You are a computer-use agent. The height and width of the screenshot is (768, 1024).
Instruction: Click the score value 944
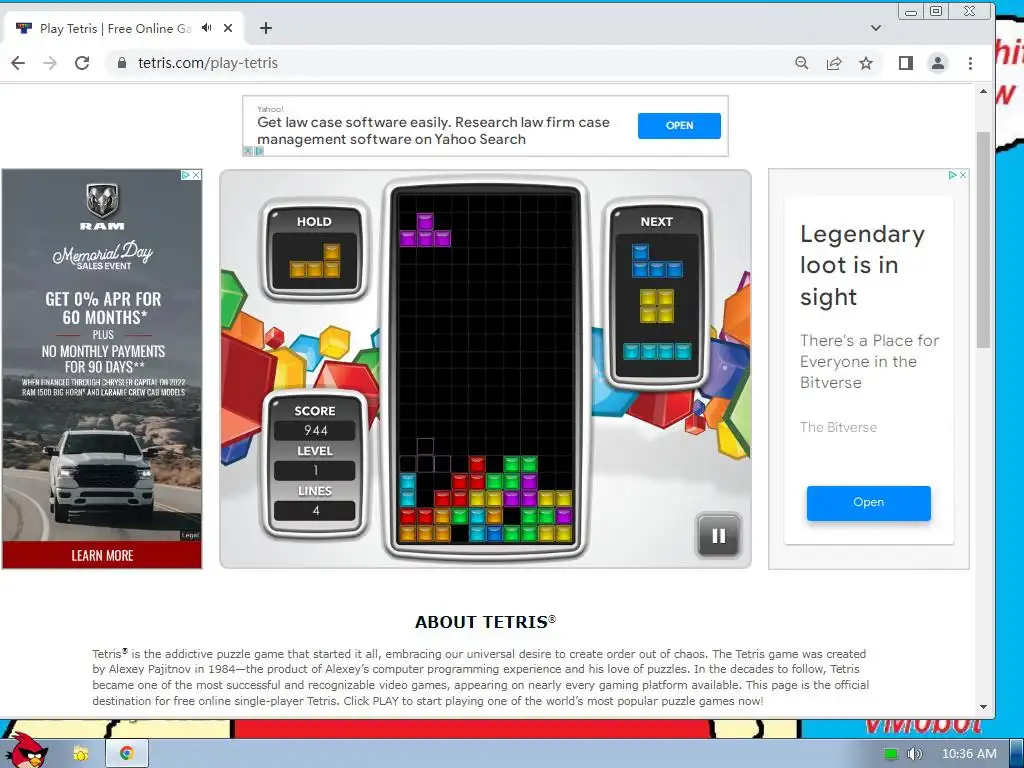coord(315,430)
